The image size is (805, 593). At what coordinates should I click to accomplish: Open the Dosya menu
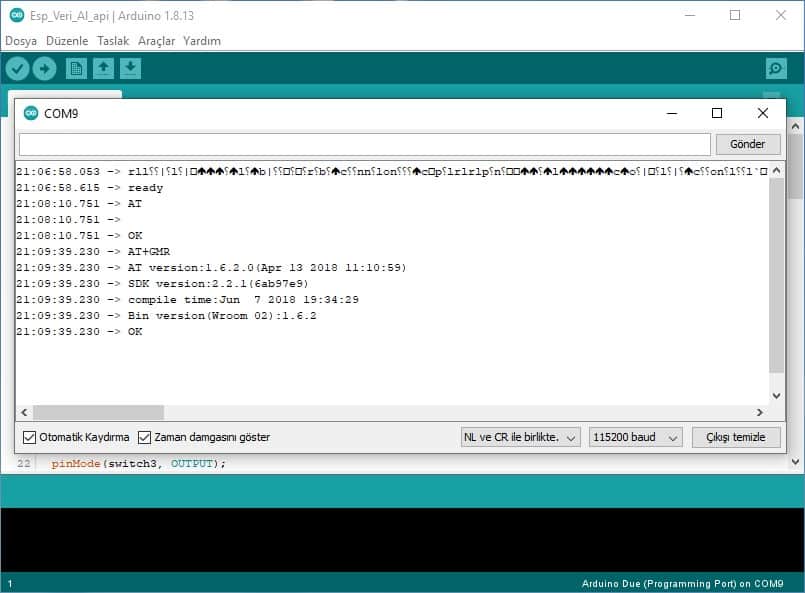(x=21, y=41)
